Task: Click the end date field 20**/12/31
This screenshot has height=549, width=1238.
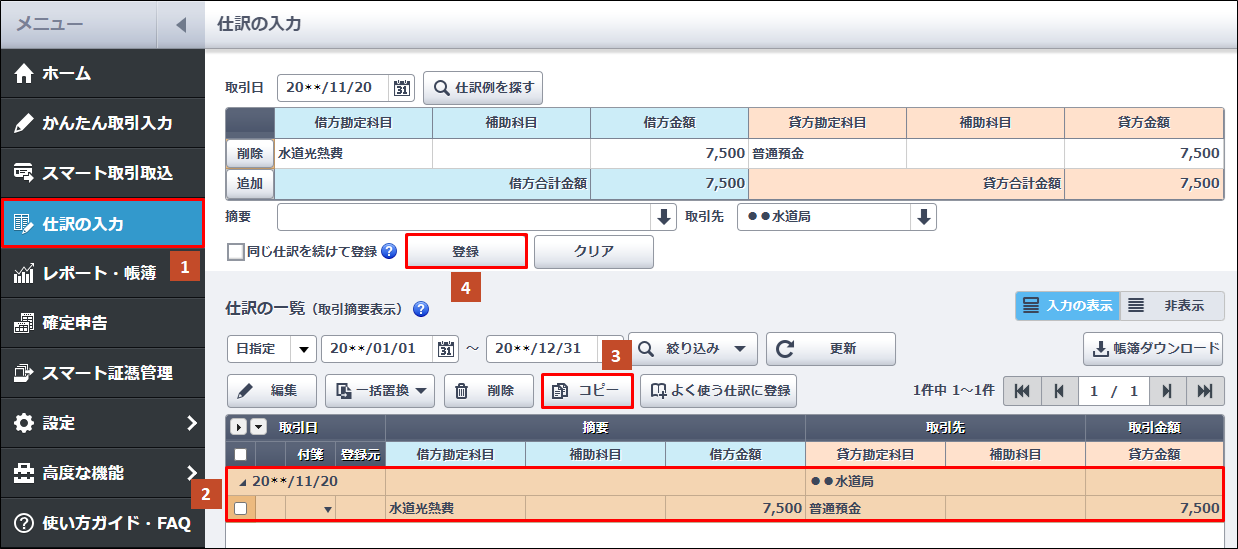Action: pyautogui.click(x=550, y=349)
